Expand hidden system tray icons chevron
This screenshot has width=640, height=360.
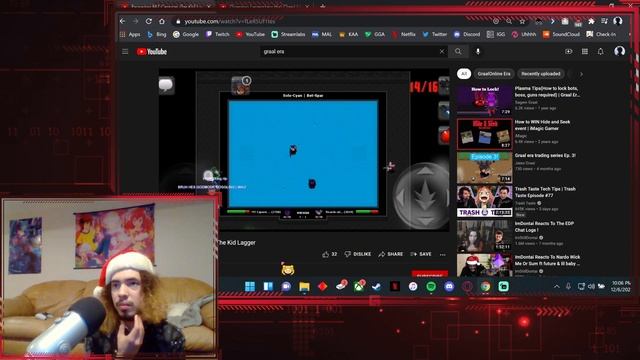[x=556, y=287]
